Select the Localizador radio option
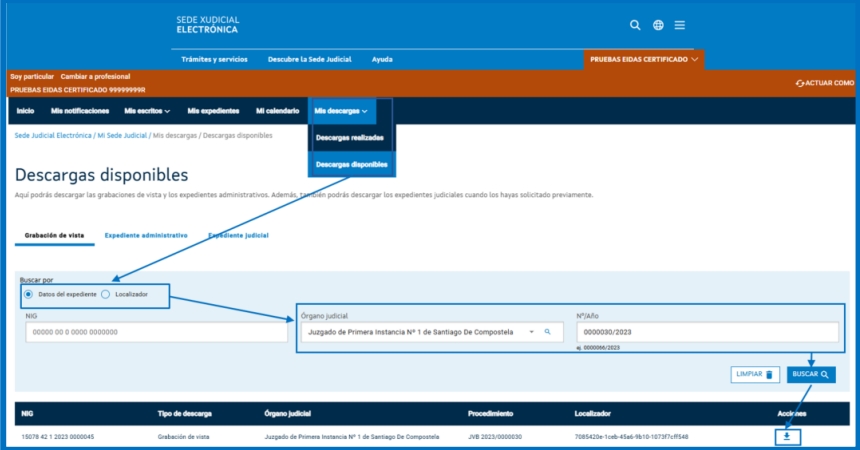The width and height of the screenshot is (860, 450). [x=106, y=294]
